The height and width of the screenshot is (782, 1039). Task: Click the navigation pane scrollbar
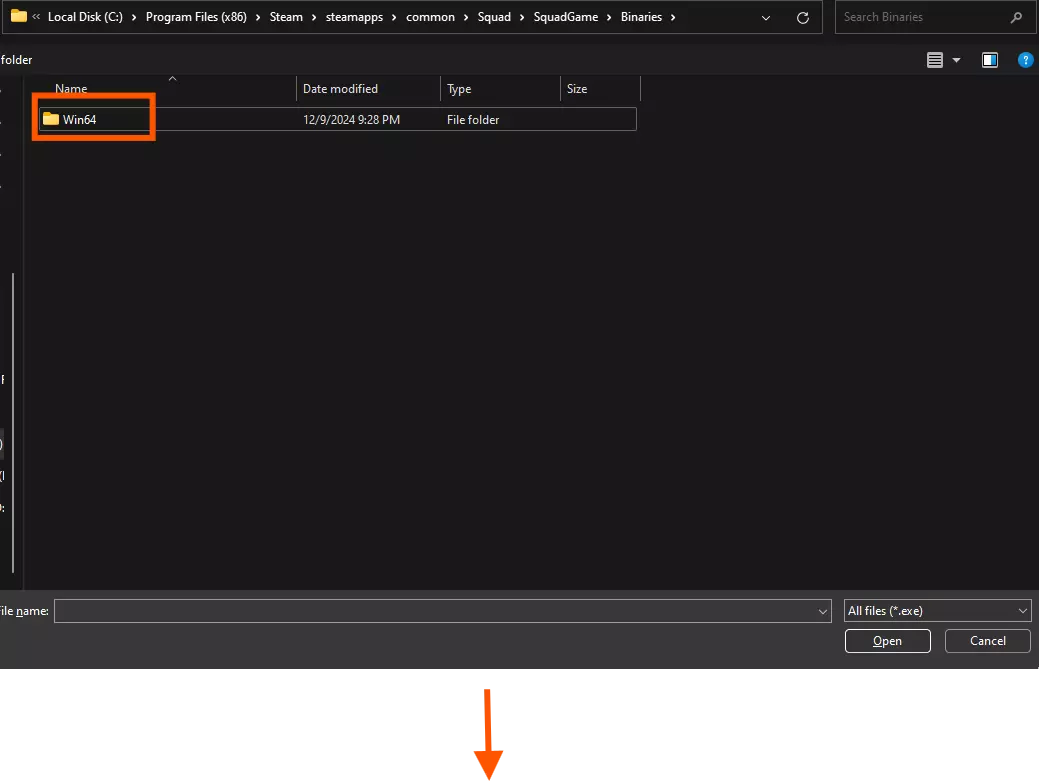click(13, 423)
